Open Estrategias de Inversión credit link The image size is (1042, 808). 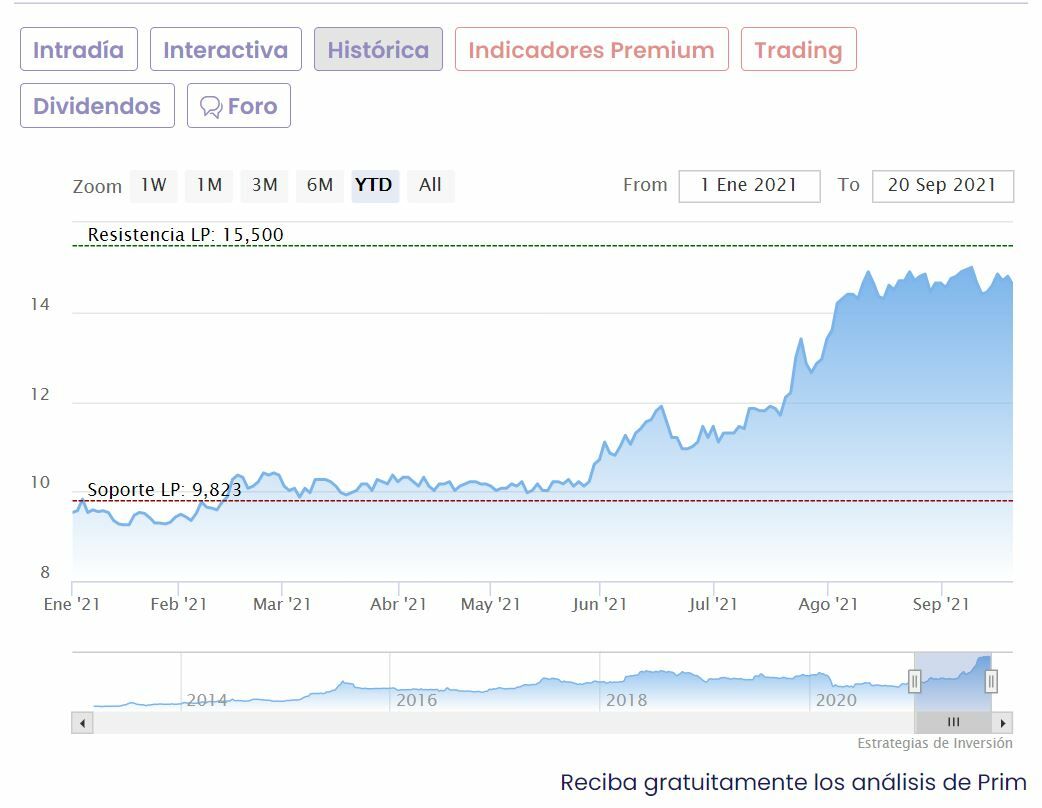(x=934, y=743)
